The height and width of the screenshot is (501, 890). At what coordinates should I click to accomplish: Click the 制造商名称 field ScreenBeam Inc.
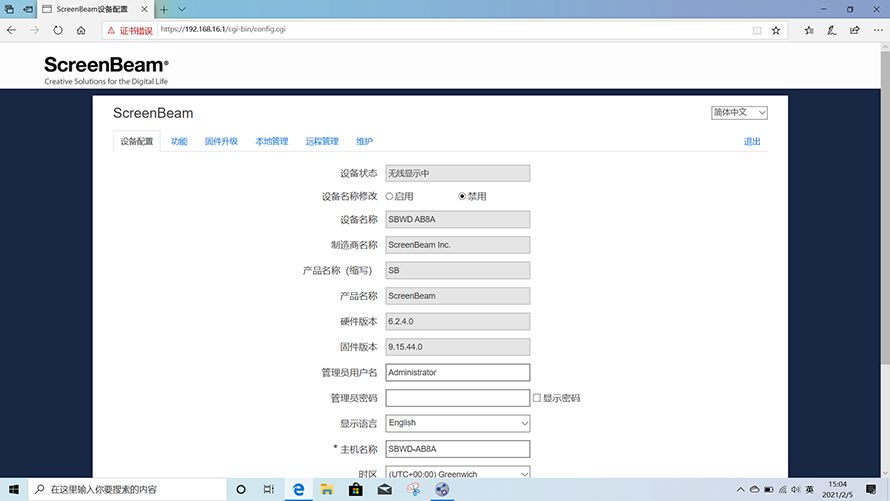click(457, 245)
